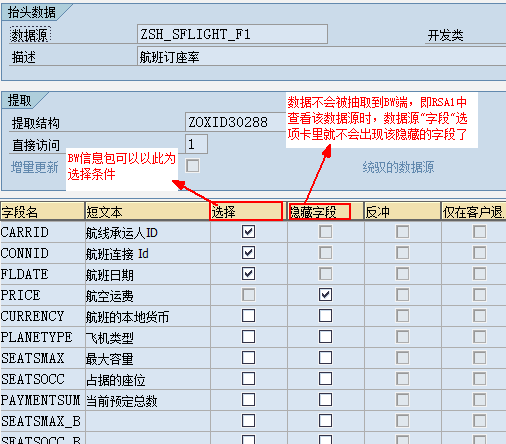Select the PAYMENTSUM field name cell
Screen dimensions: 506x444
42,400
